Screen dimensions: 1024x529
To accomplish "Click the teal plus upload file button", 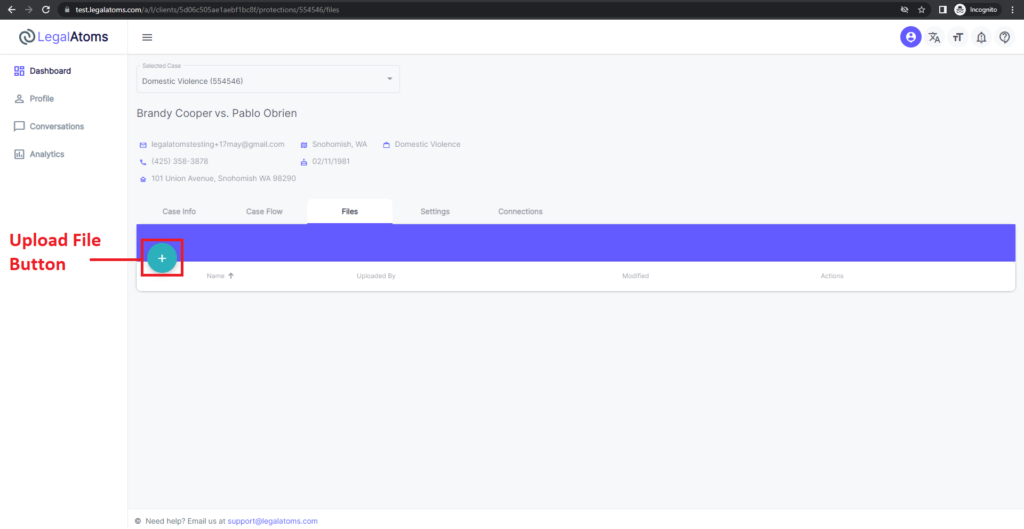I will 162,258.
